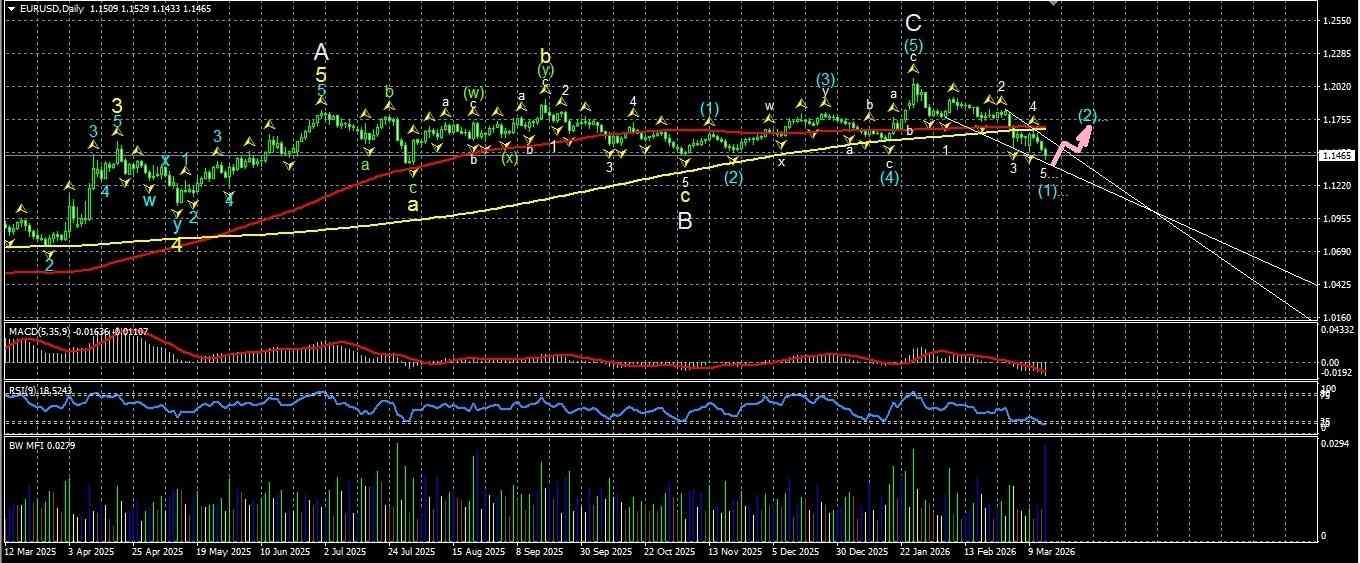Click price level 1.1755 on axis

click(x=1336, y=120)
